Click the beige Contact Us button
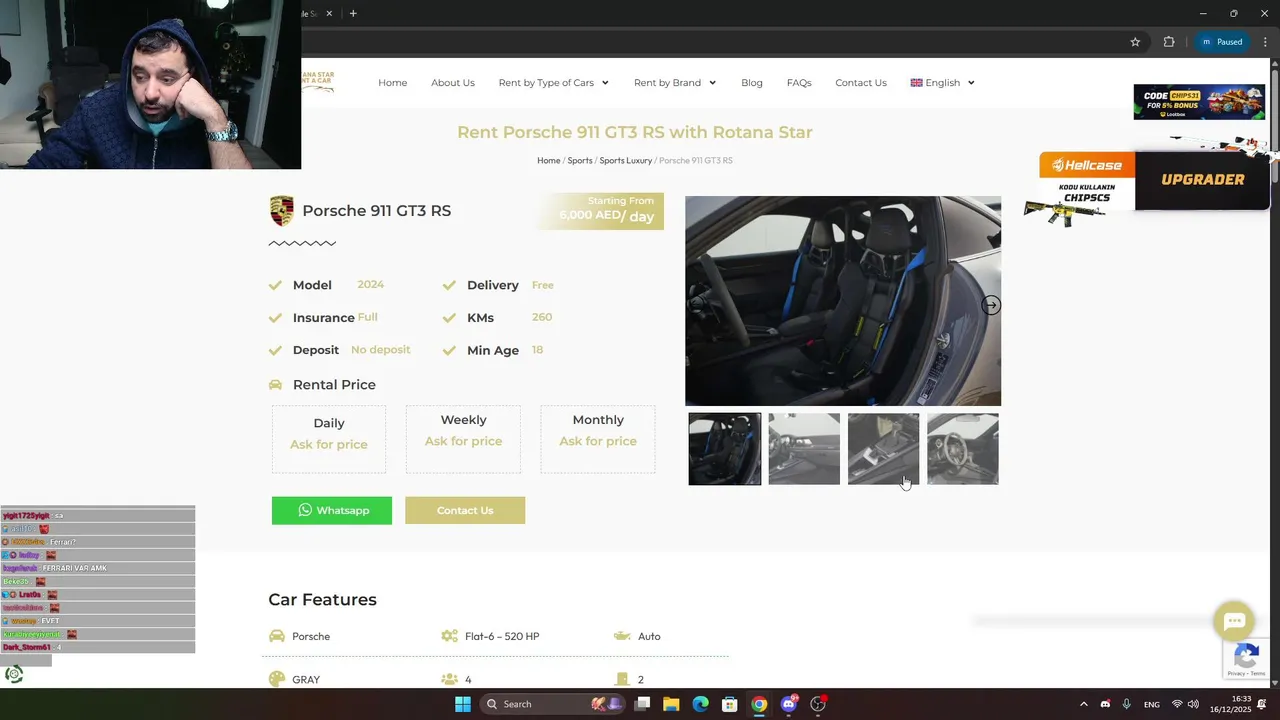Image resolution: width=1280 pixels, height=720 pixels. point(465,510)
